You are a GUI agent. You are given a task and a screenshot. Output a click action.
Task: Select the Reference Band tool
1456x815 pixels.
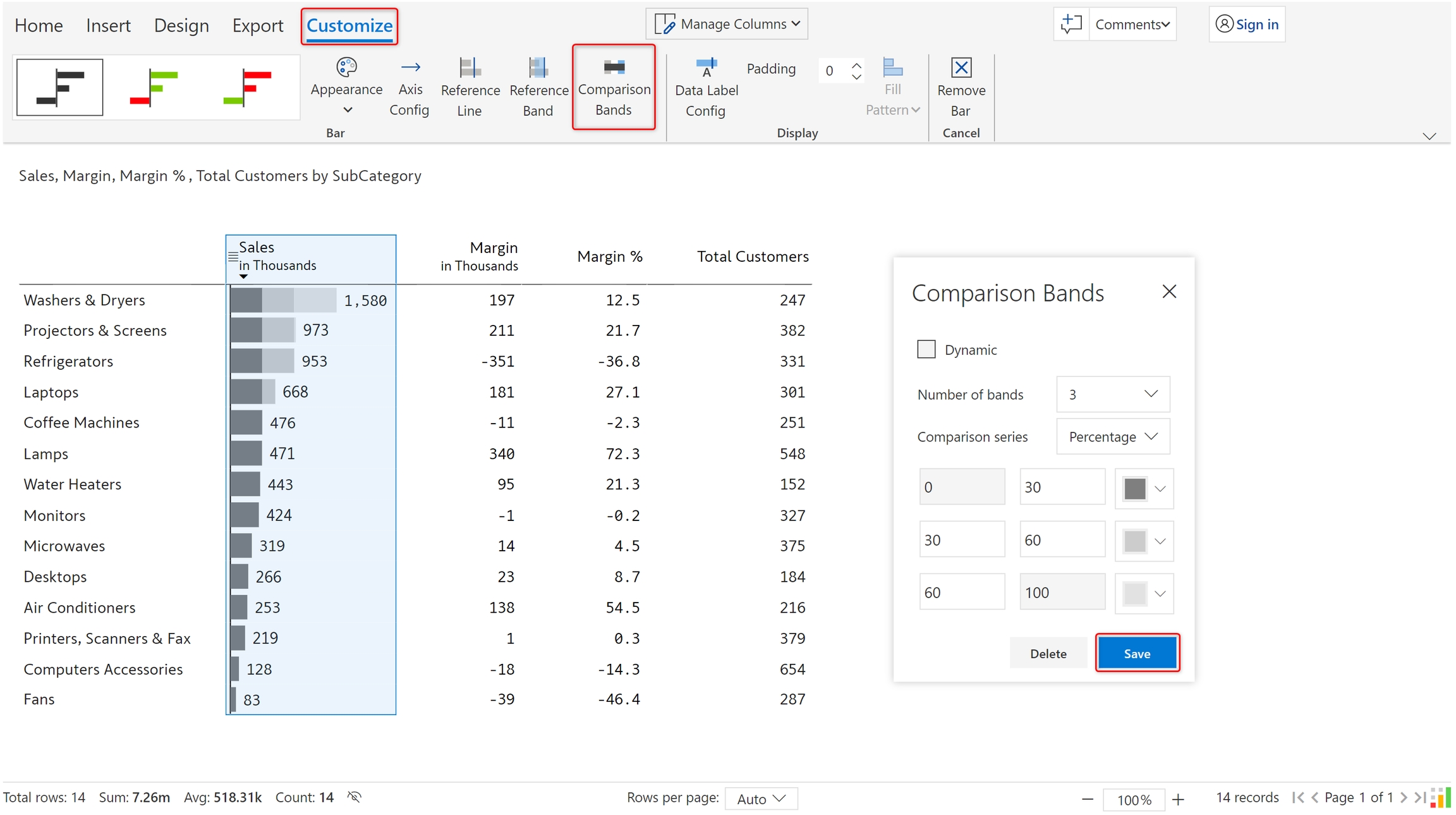coord(538,68)
